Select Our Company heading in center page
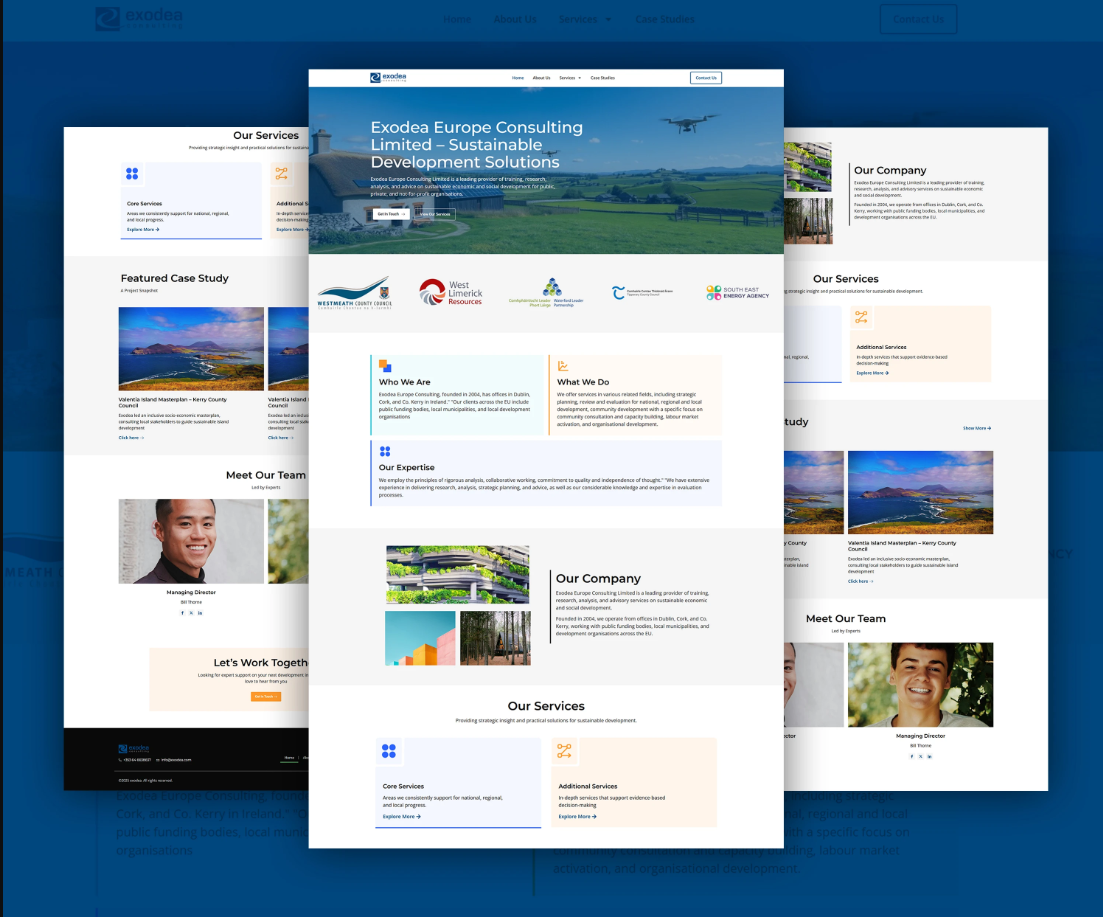This screenshot has height=917, width=1103. click(x=598, y=578)
